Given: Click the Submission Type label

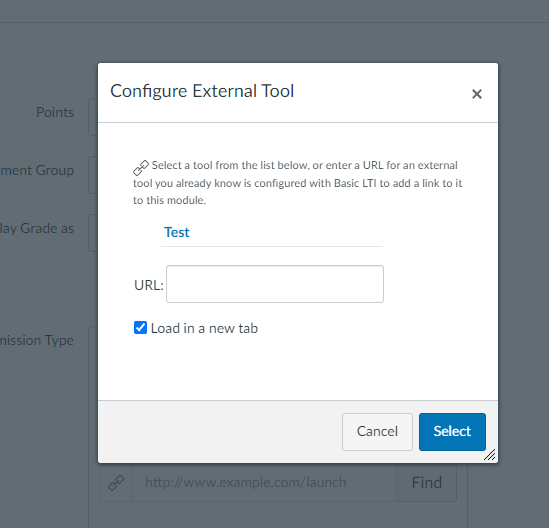Looking at the screenshot, I should (x=37, y=340).
